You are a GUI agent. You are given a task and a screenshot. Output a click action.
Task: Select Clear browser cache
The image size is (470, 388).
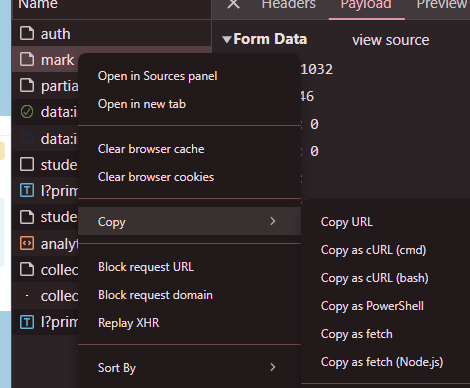189,149
